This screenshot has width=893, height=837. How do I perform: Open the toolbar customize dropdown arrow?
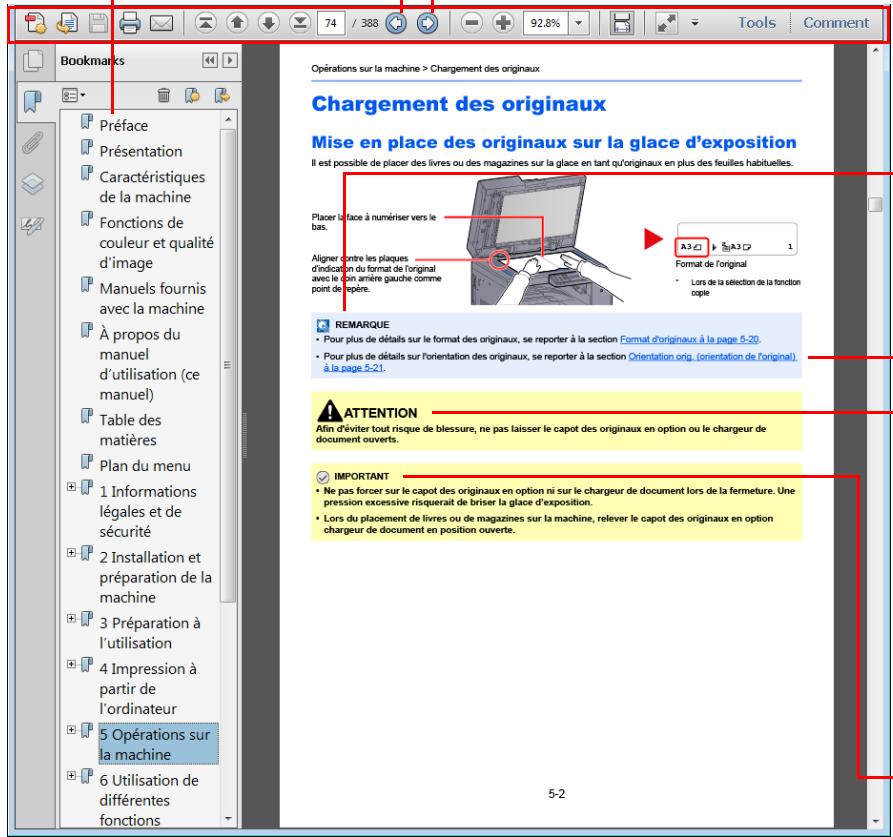695,23
